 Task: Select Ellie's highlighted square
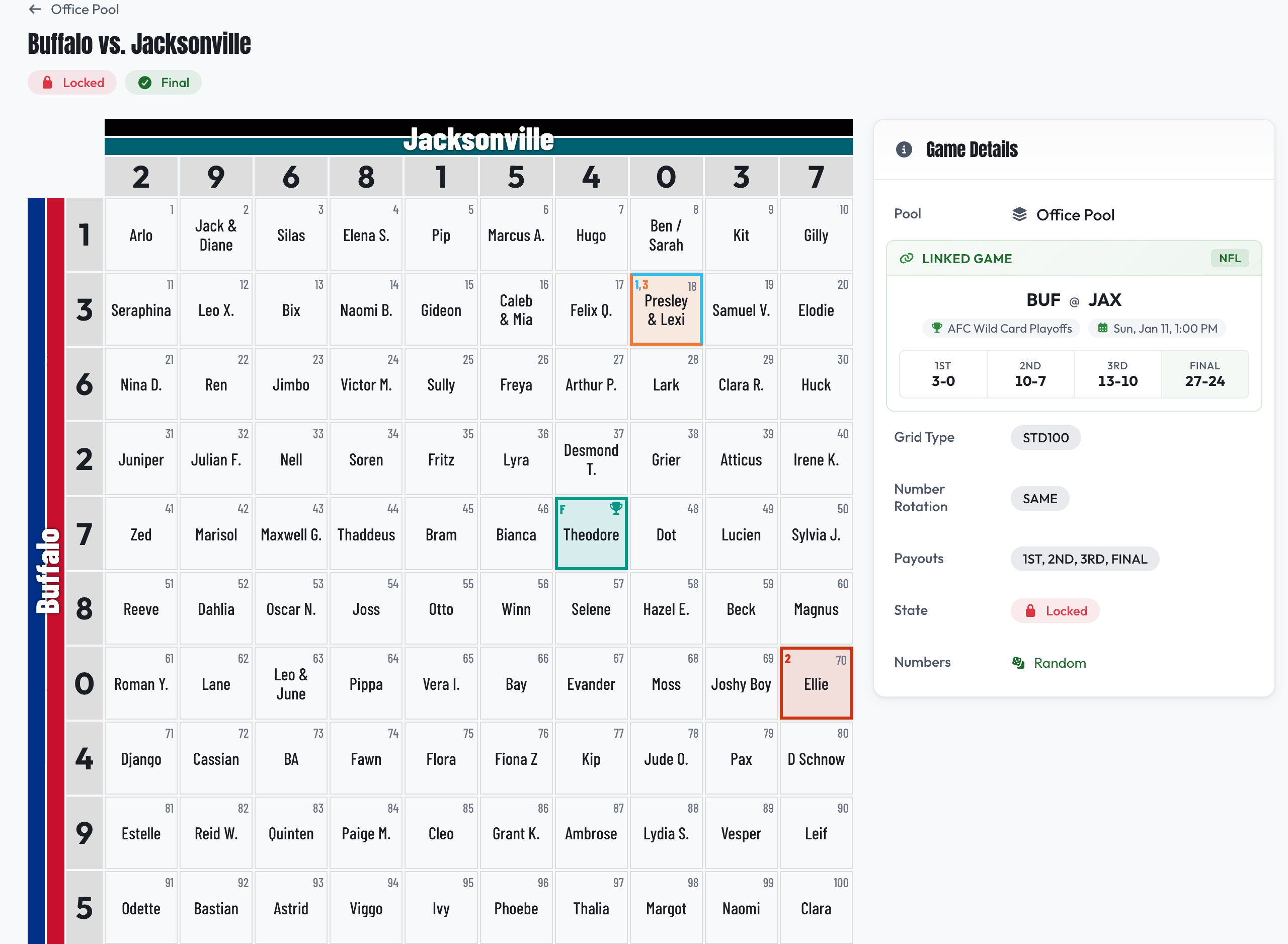point(816,683)
